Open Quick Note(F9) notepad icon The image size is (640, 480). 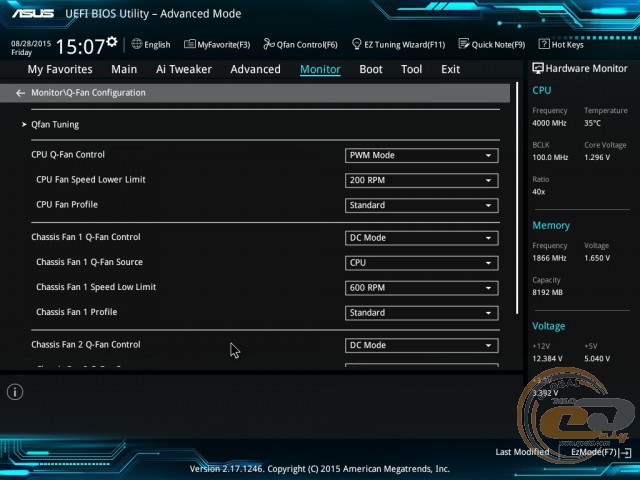coord(464,44)
